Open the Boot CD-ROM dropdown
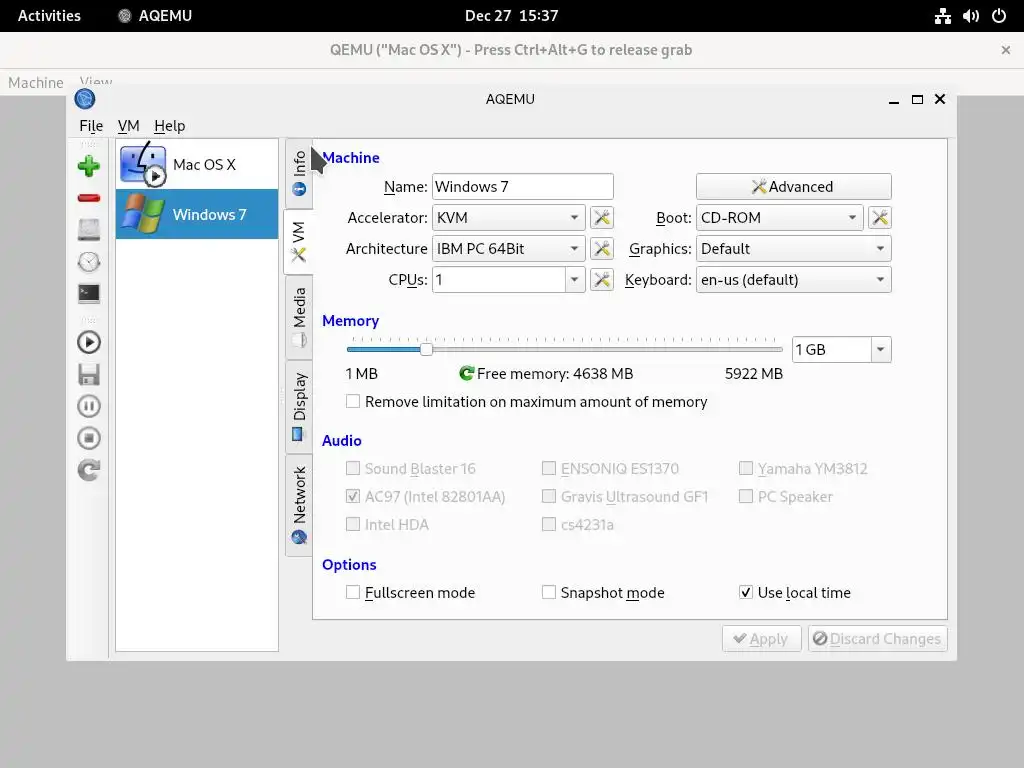Screen dimensions: 1024x768 point(780,217)
